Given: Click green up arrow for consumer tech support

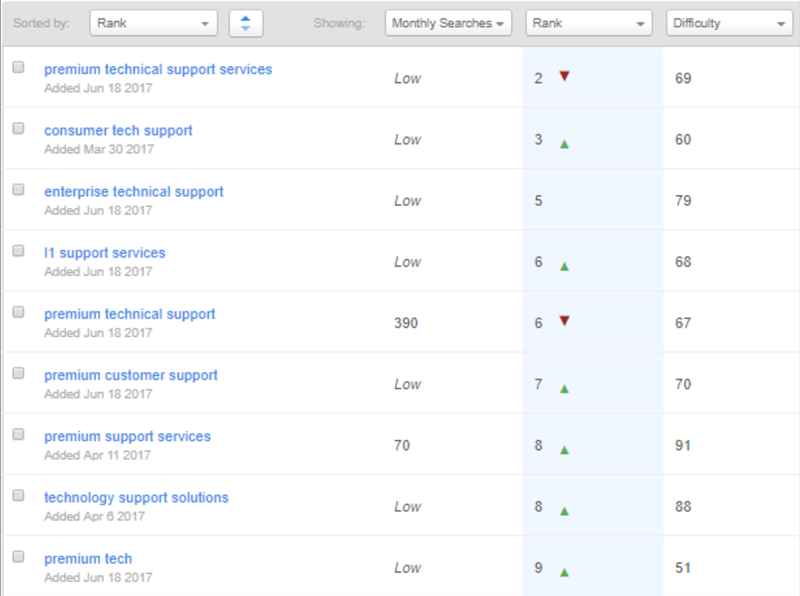Looking at the screenshot, I should click(565, 144).
